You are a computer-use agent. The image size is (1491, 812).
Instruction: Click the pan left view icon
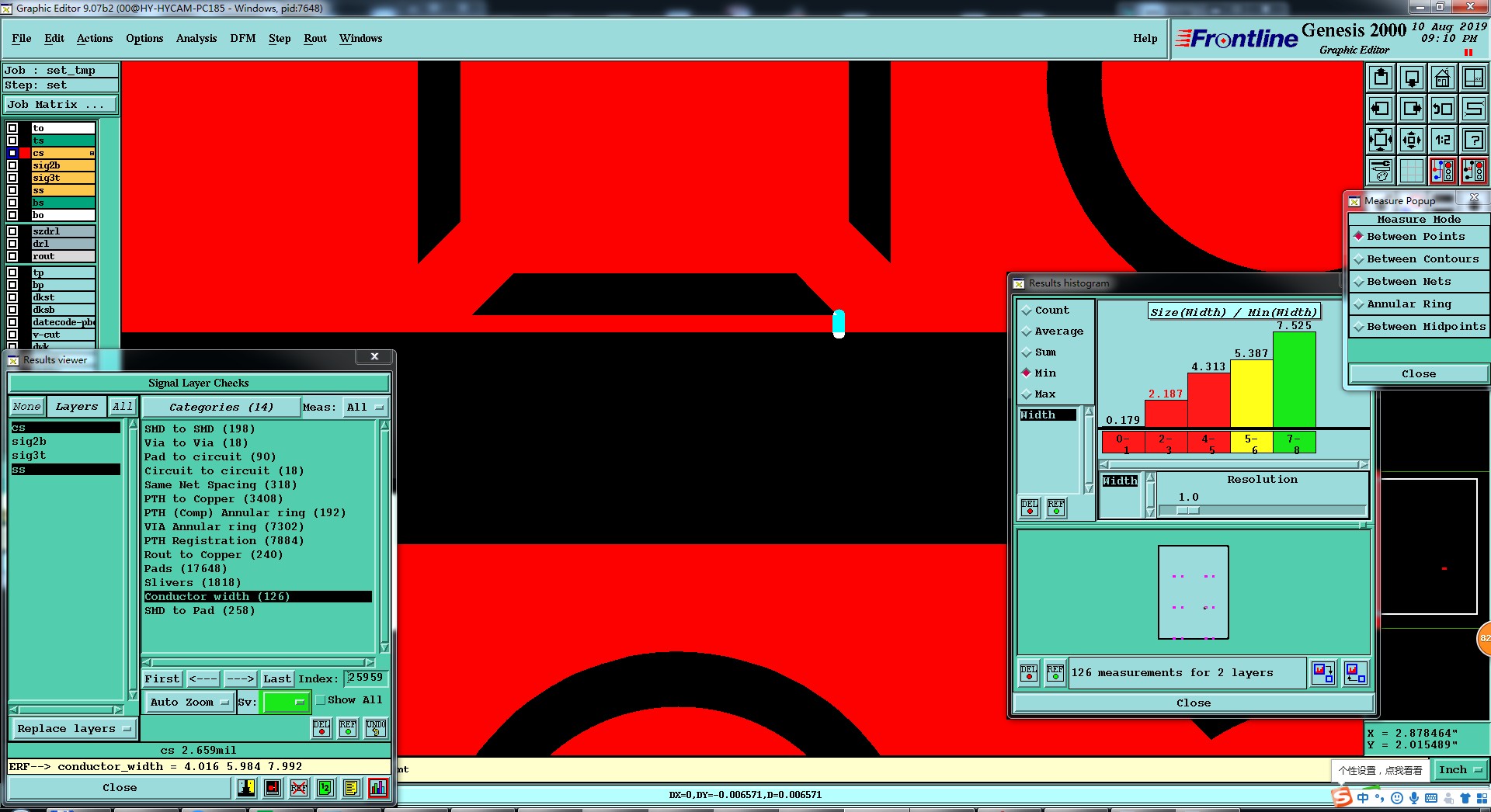click(x=1381, y=109)
